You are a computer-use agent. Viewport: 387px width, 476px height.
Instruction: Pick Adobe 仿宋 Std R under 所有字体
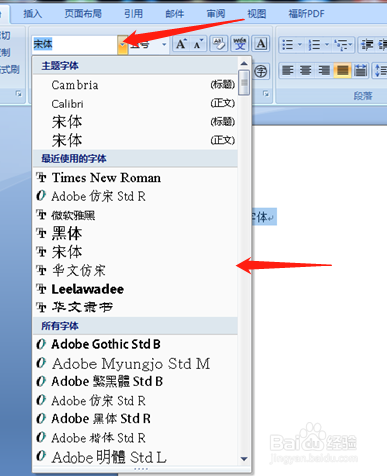point(135,400)
